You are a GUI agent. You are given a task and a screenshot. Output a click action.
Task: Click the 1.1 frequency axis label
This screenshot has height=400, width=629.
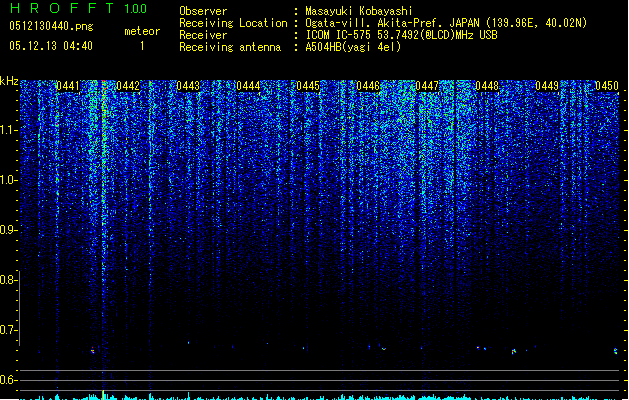tap(8, 130)
